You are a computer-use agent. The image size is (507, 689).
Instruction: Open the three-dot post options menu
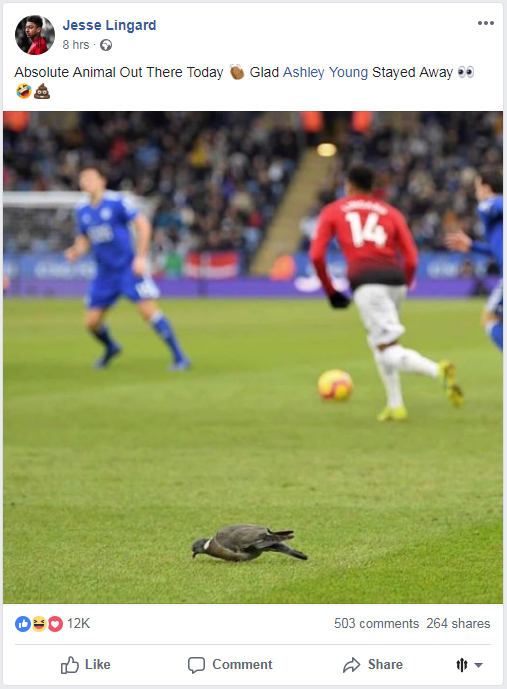[485, 23]
